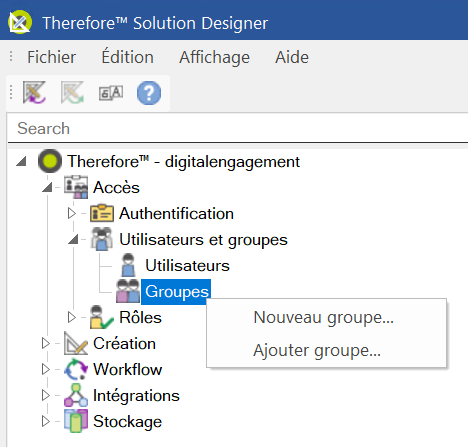468x447 pixels.
Task: Click the Intégrations connected nodes icon
Action: point(76,395)
